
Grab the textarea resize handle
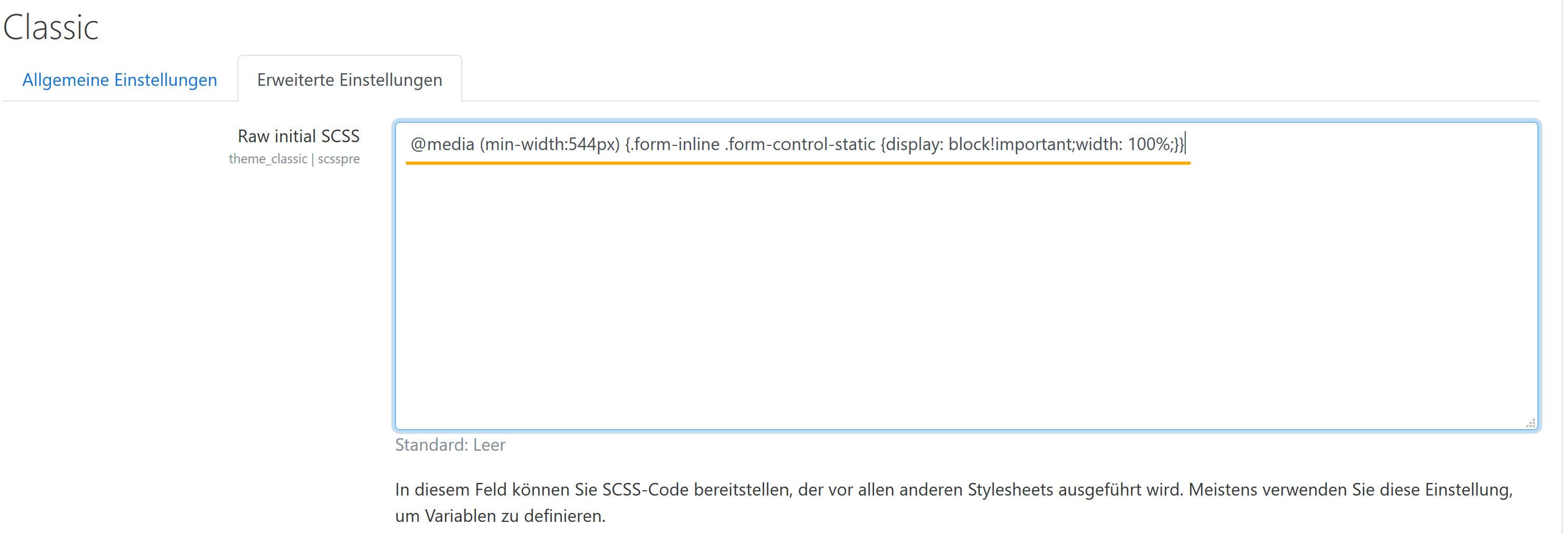[x=1530, y=423]
